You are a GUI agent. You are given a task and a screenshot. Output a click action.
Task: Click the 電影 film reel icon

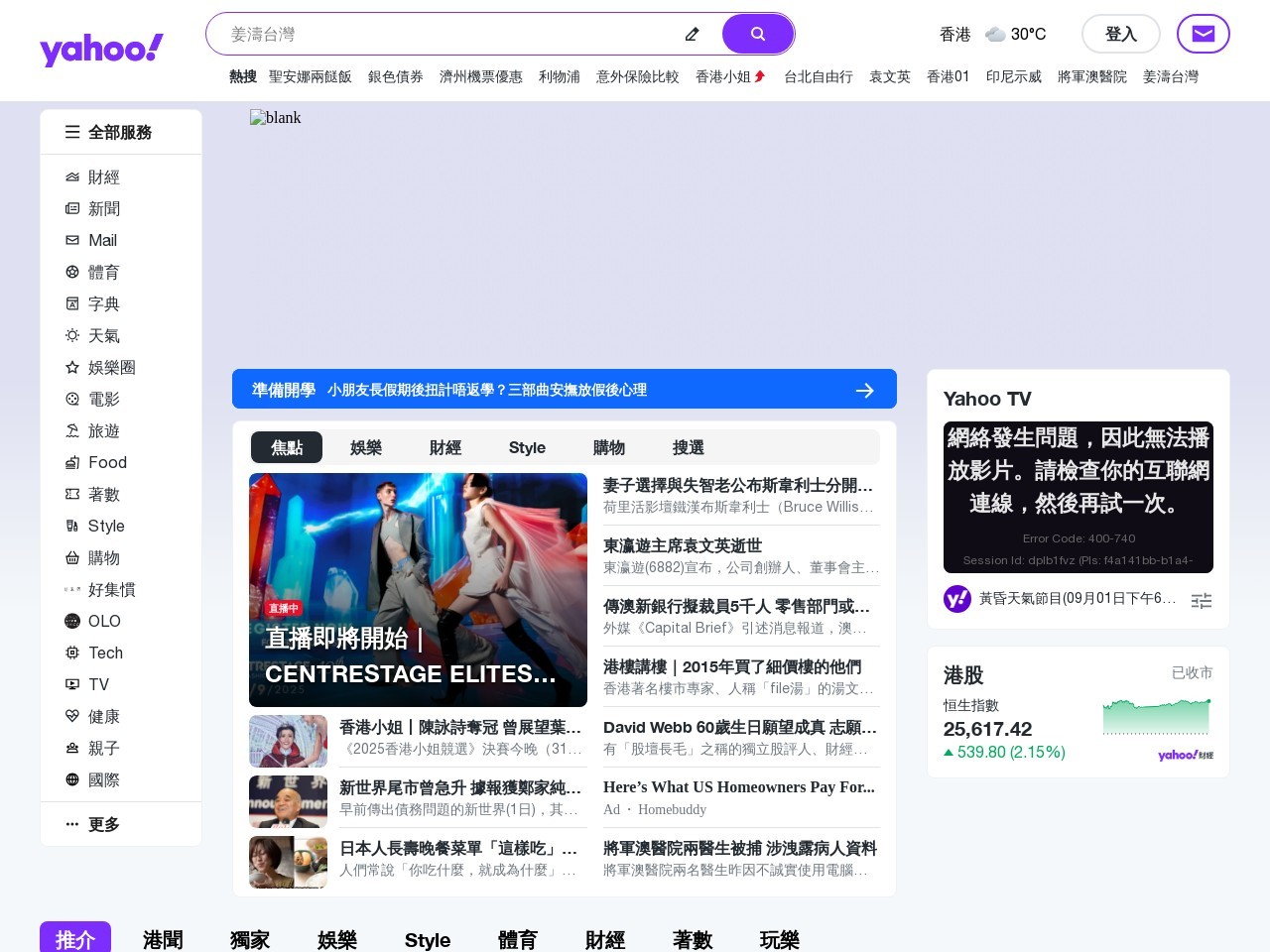(x=72, y=400)
